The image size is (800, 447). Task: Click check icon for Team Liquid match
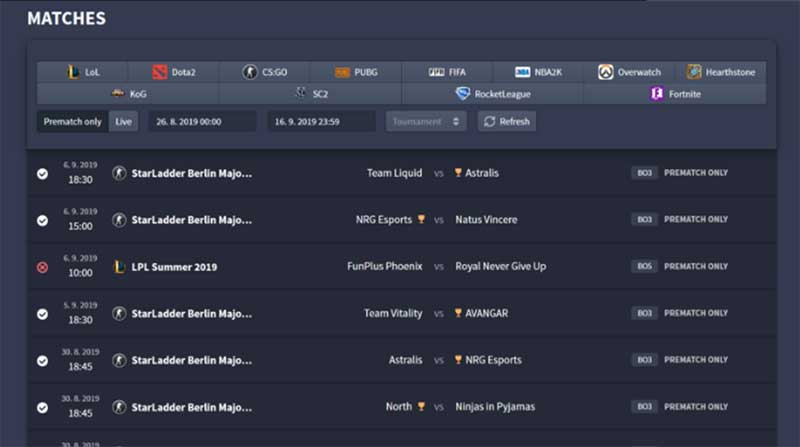pyautogui.click(x=42, y=174)
